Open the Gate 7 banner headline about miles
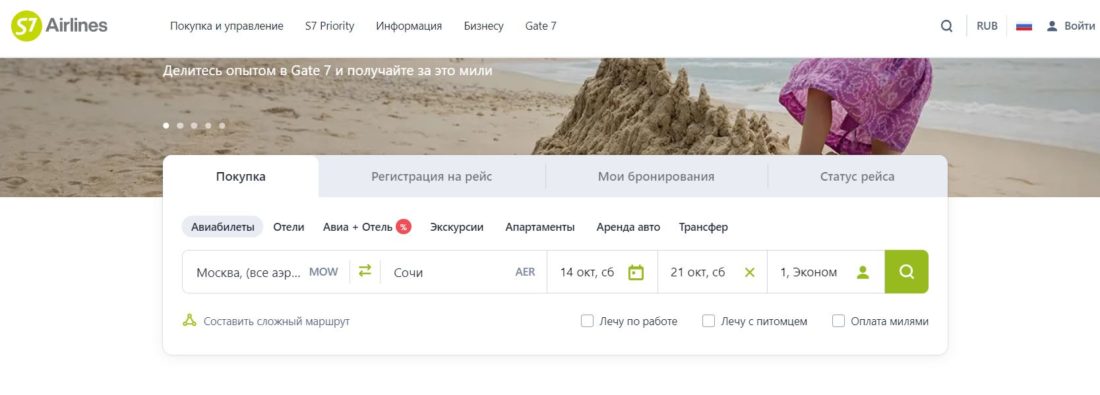This screenshot has height=395, width=1100. click(328, 71)
